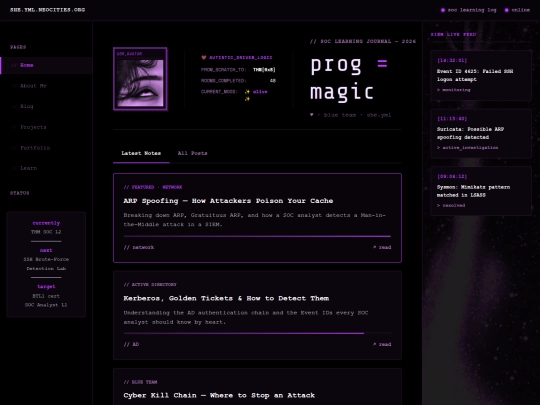Click the // ACTIVE DIRECTORY category label
This screenshot has width=540, height=405.
[x=150, y=284]
